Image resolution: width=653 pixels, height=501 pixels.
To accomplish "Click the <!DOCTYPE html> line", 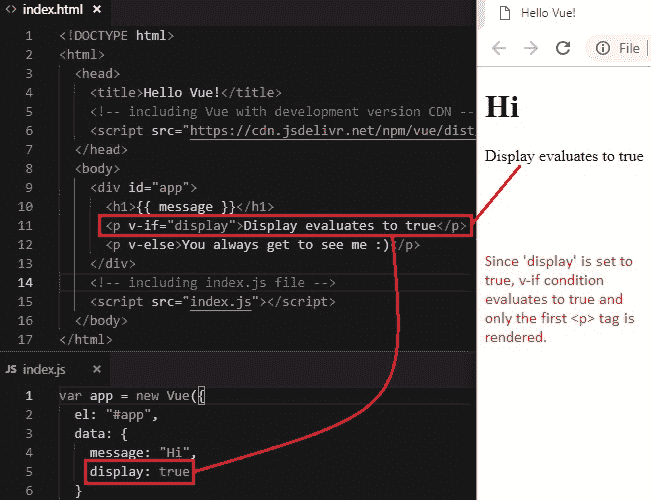I will (117, 35).
